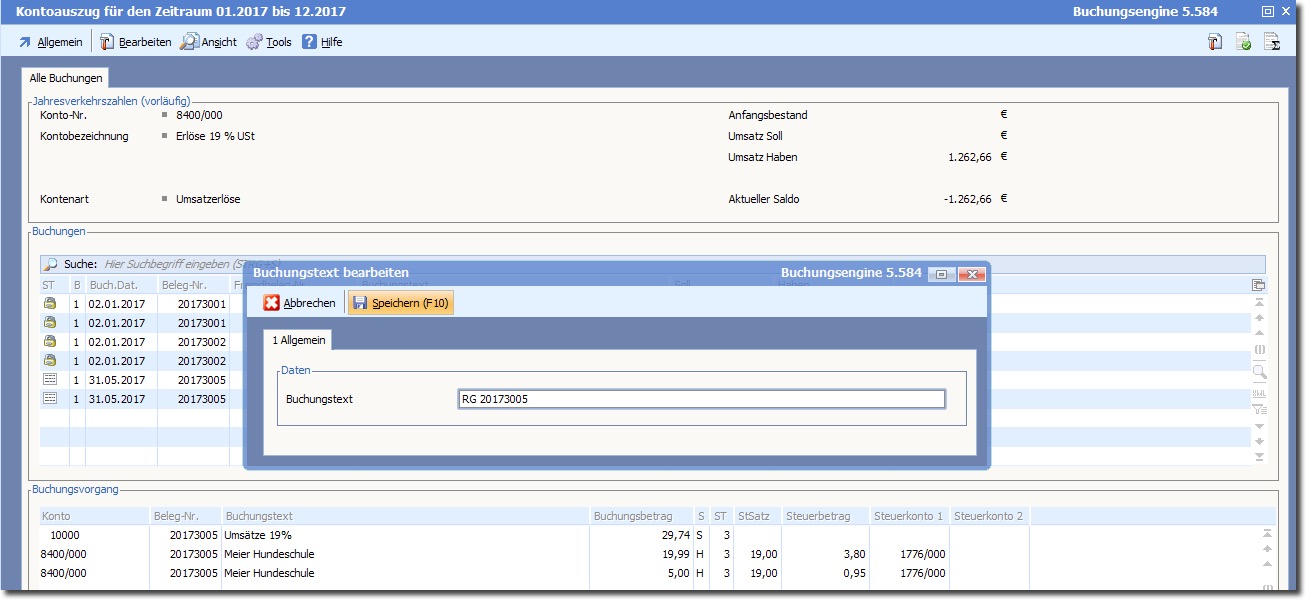Click the document with green checkmark icon
This screenshot has width=1306, height=600.
(x=1243, y=42)
